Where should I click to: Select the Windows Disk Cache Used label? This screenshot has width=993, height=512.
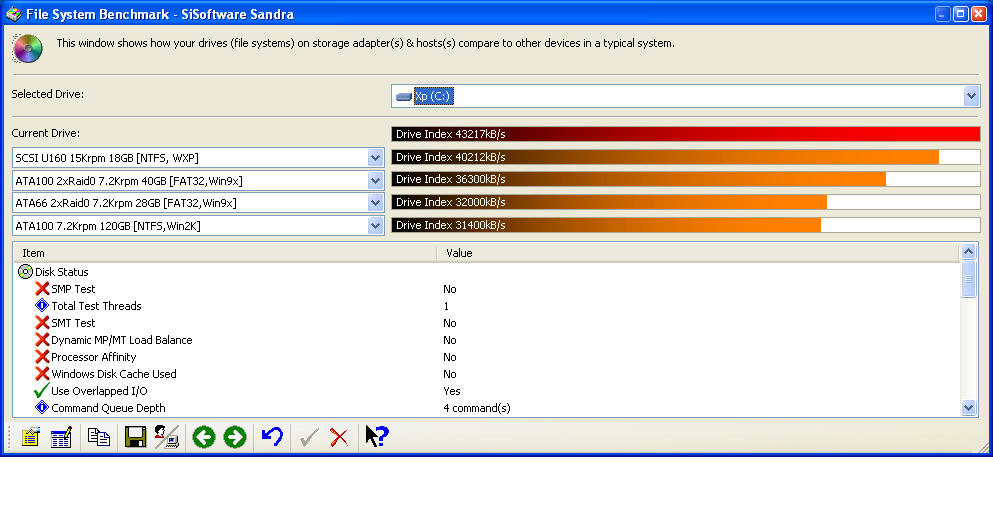coord(114,374)
